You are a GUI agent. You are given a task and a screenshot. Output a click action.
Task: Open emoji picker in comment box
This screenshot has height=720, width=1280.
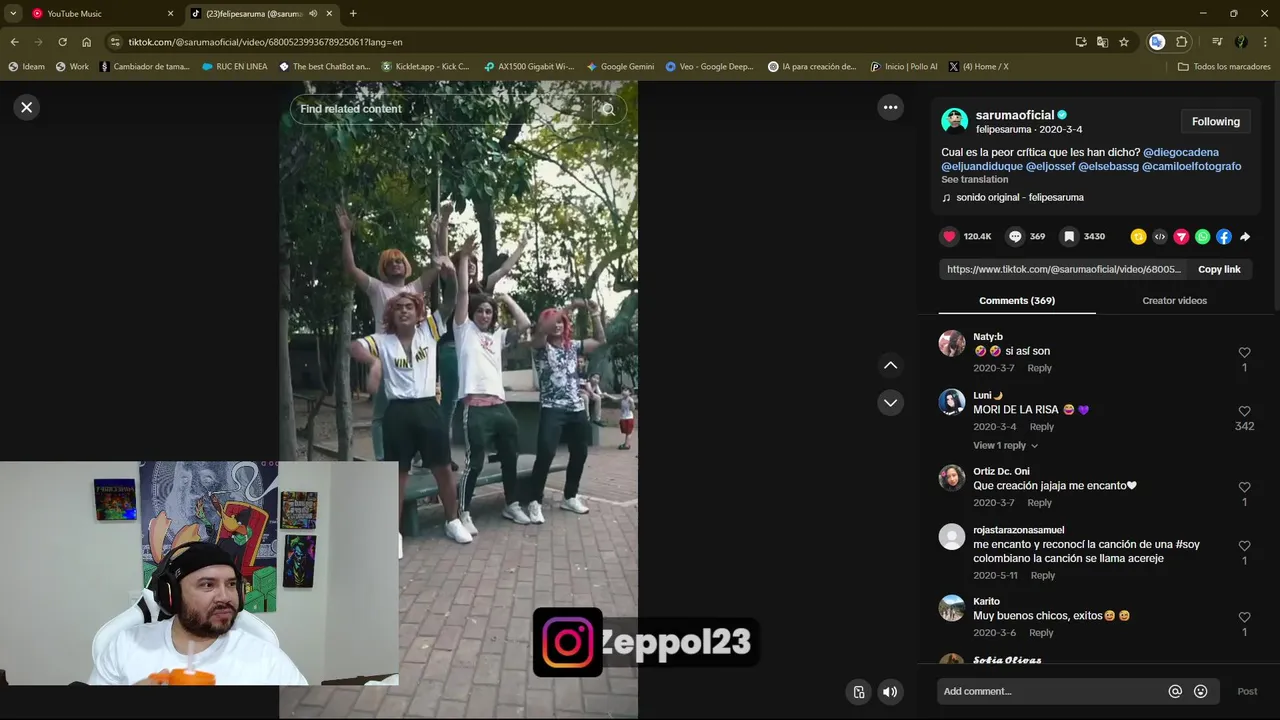point(1200,691)
